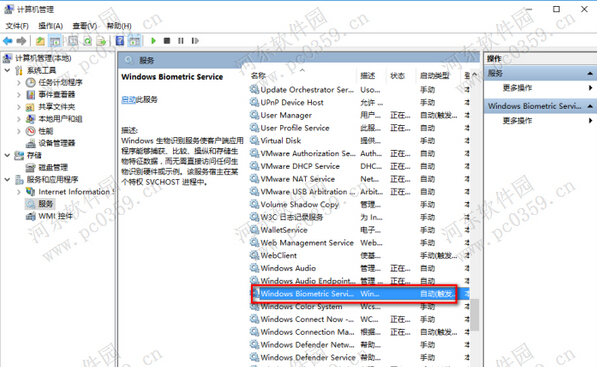Select the VMware NAT Service row
Image resolution: width=597 pixels, height=367 pixels.
(359, 179)
